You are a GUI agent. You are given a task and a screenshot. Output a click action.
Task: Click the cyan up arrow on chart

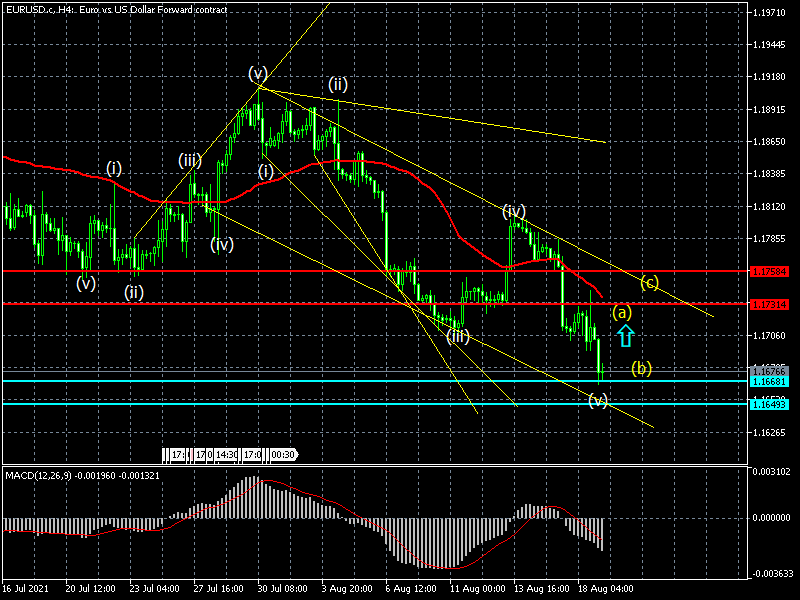(626, 335)
